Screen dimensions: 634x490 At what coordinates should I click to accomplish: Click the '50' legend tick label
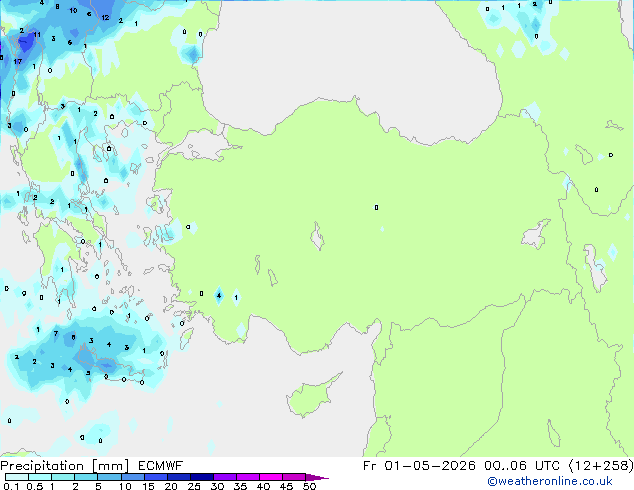(x=310, y=486)
